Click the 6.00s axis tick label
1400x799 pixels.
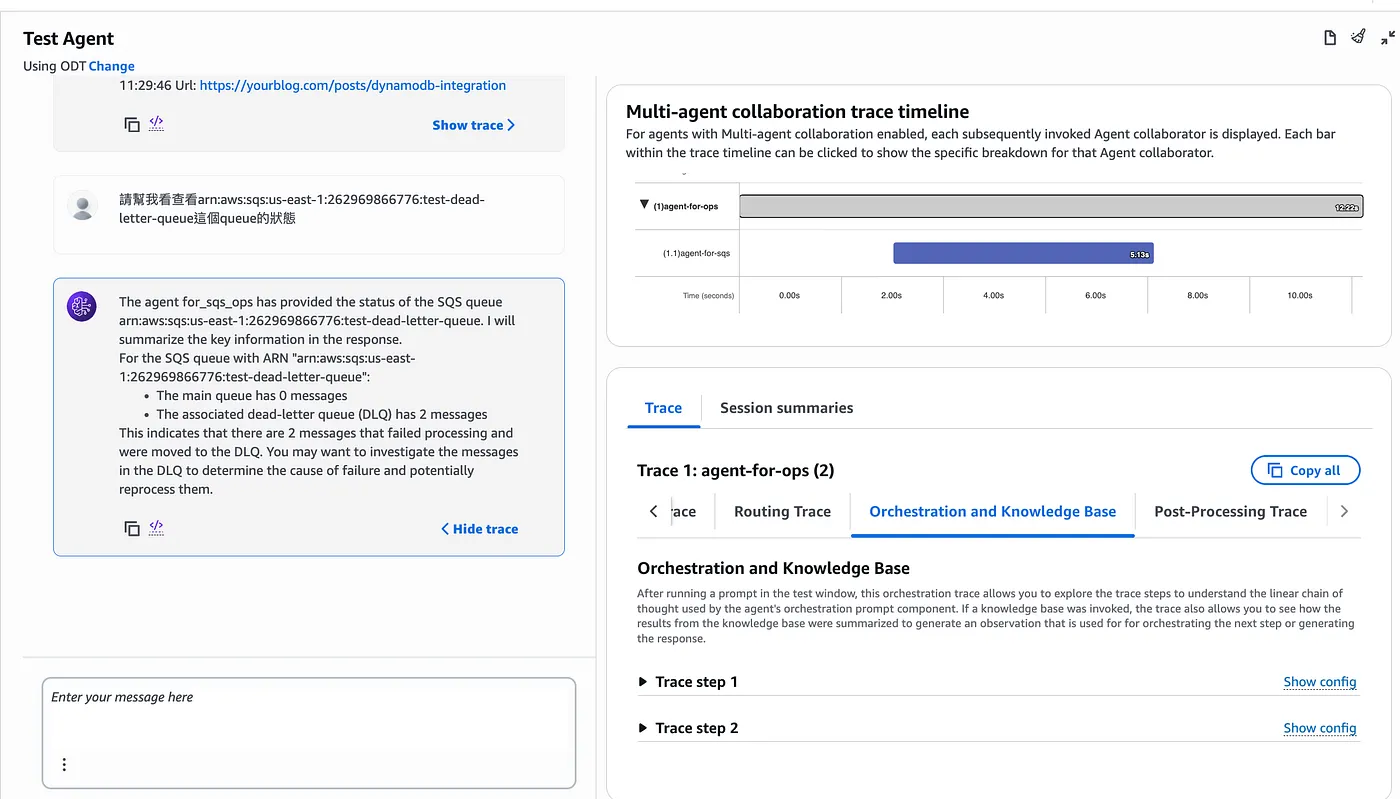(1095, 296)
